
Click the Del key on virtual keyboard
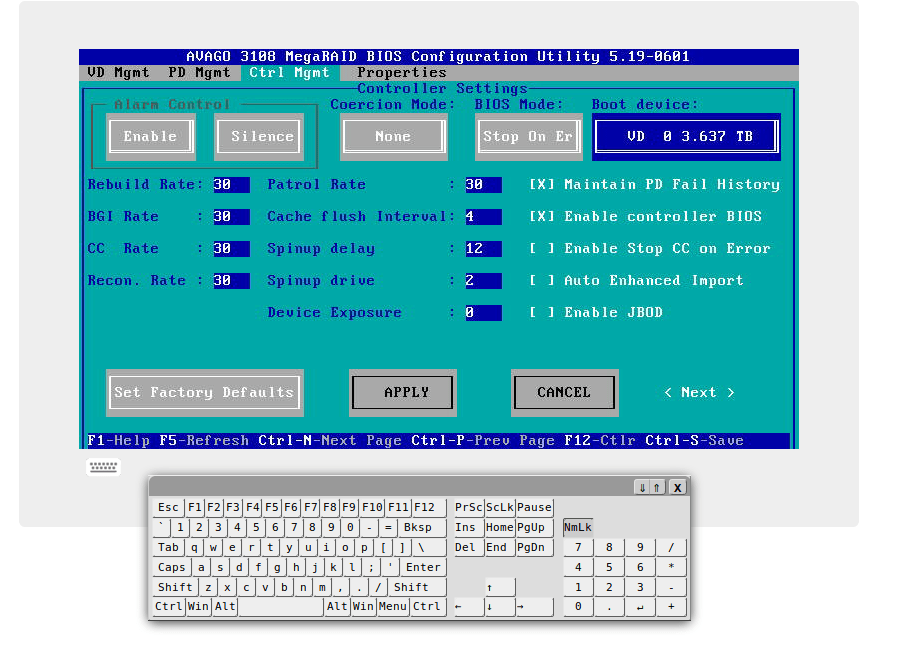(468, 547)
